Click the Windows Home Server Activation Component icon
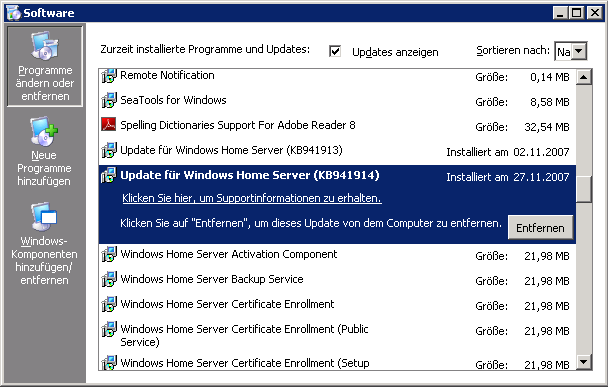Viewport: 608px width, 387px height. 109,254
